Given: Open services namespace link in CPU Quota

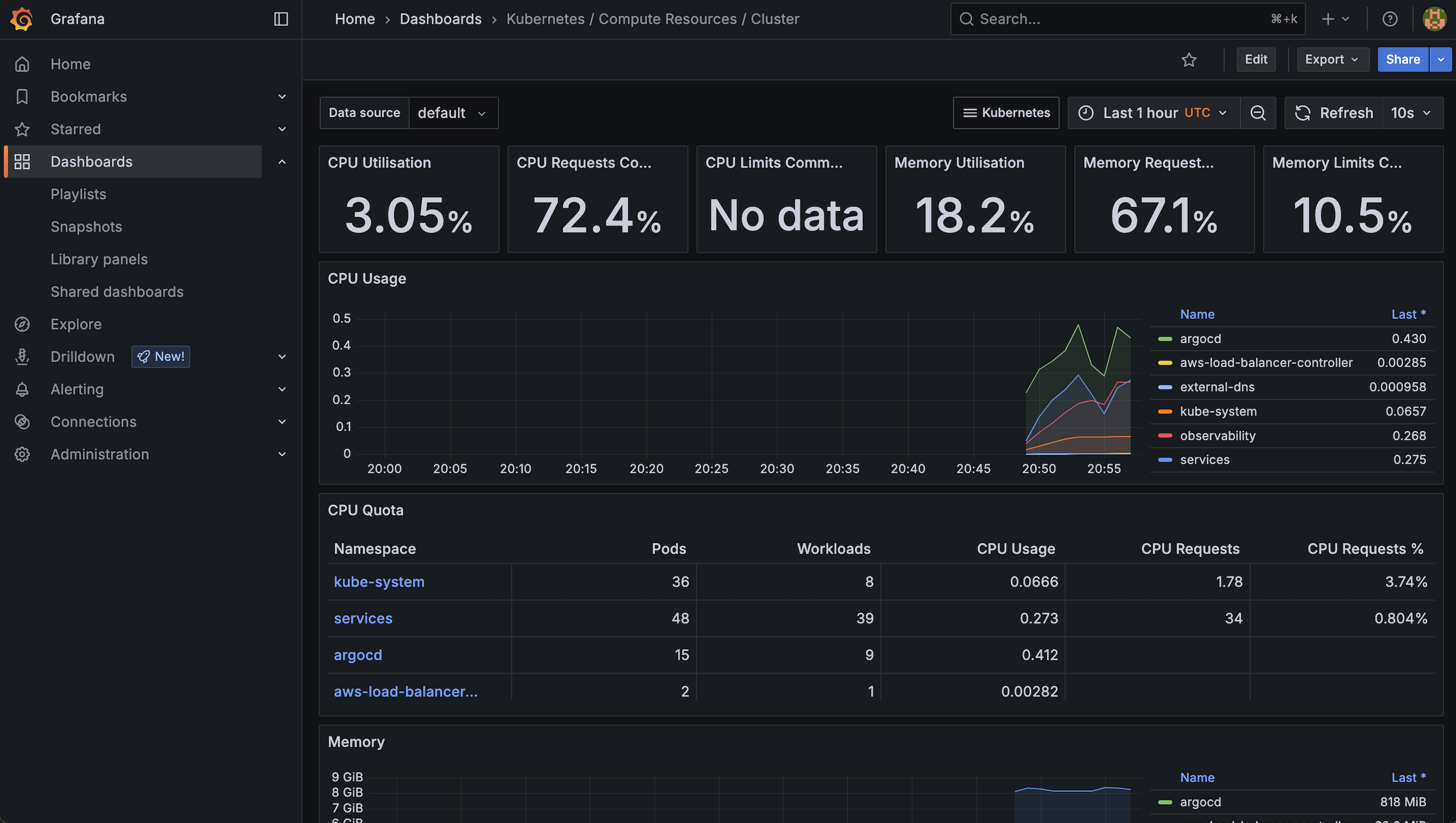Looking at the screenshot, I should [363, 618].
